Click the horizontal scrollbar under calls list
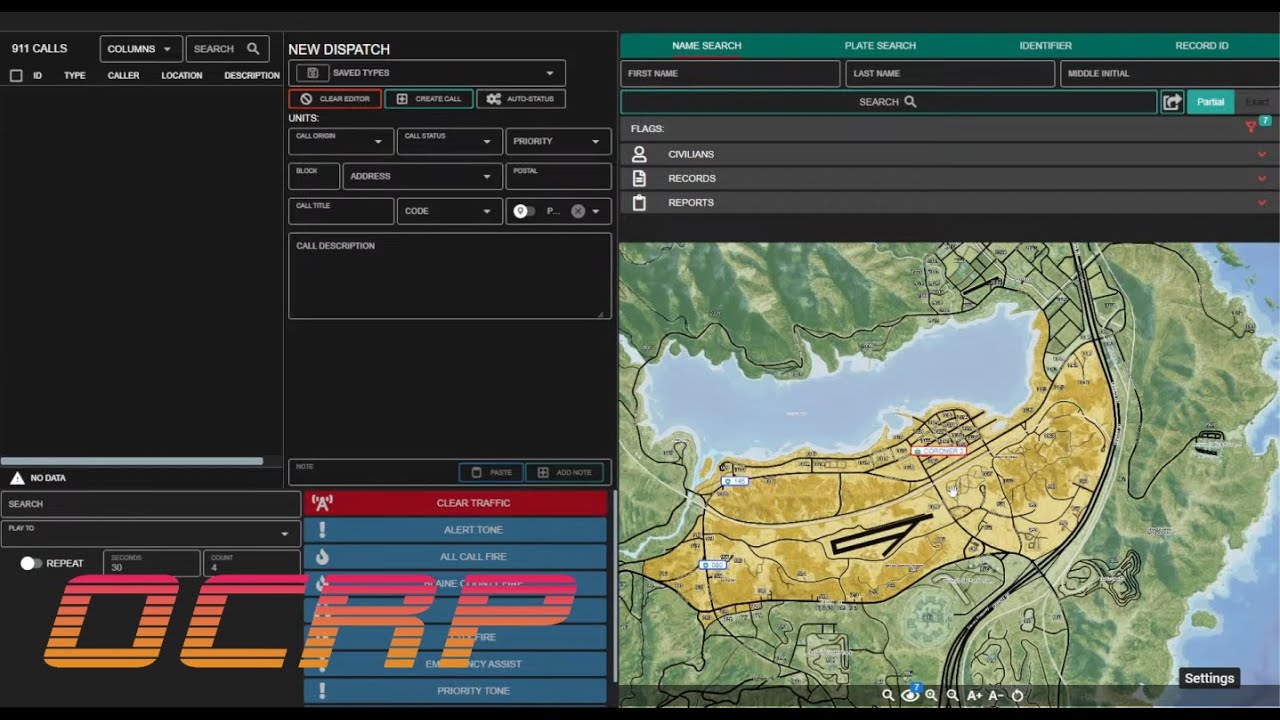This screenshot has height=720, width=1280. tap(132, 461)
